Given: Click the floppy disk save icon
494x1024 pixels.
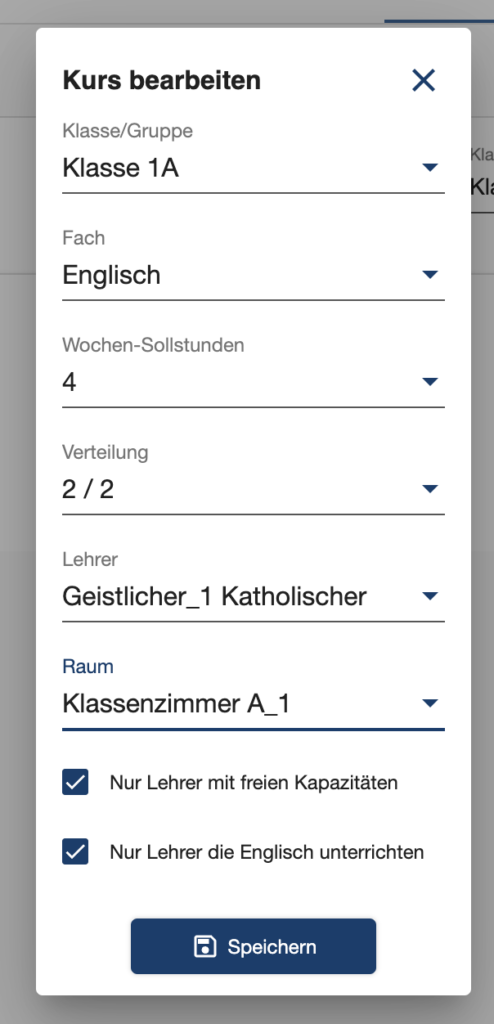Looking at the screenshot, I should [x=205, y=946].
